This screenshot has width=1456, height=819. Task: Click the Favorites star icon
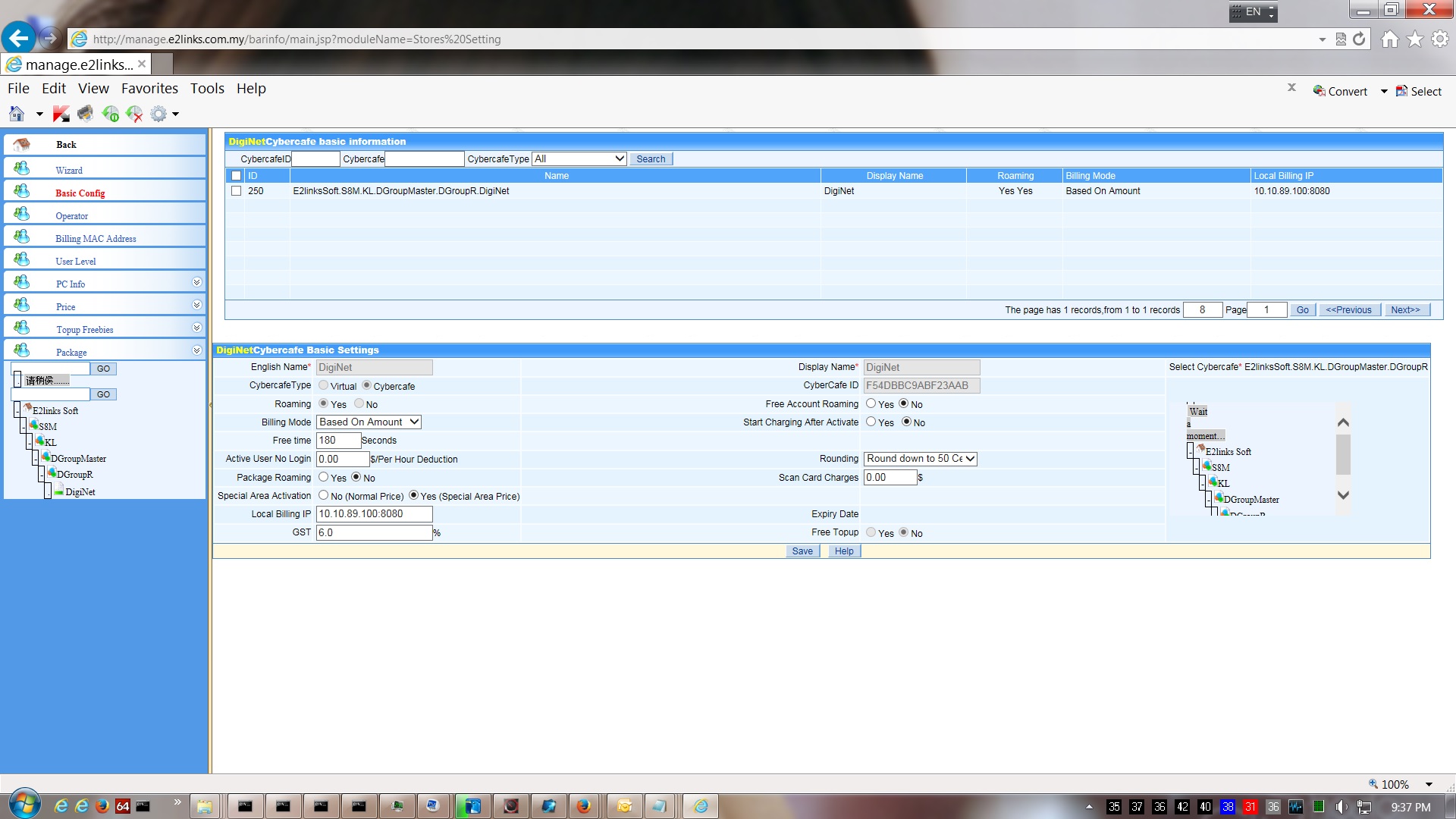coord(1414,39)
